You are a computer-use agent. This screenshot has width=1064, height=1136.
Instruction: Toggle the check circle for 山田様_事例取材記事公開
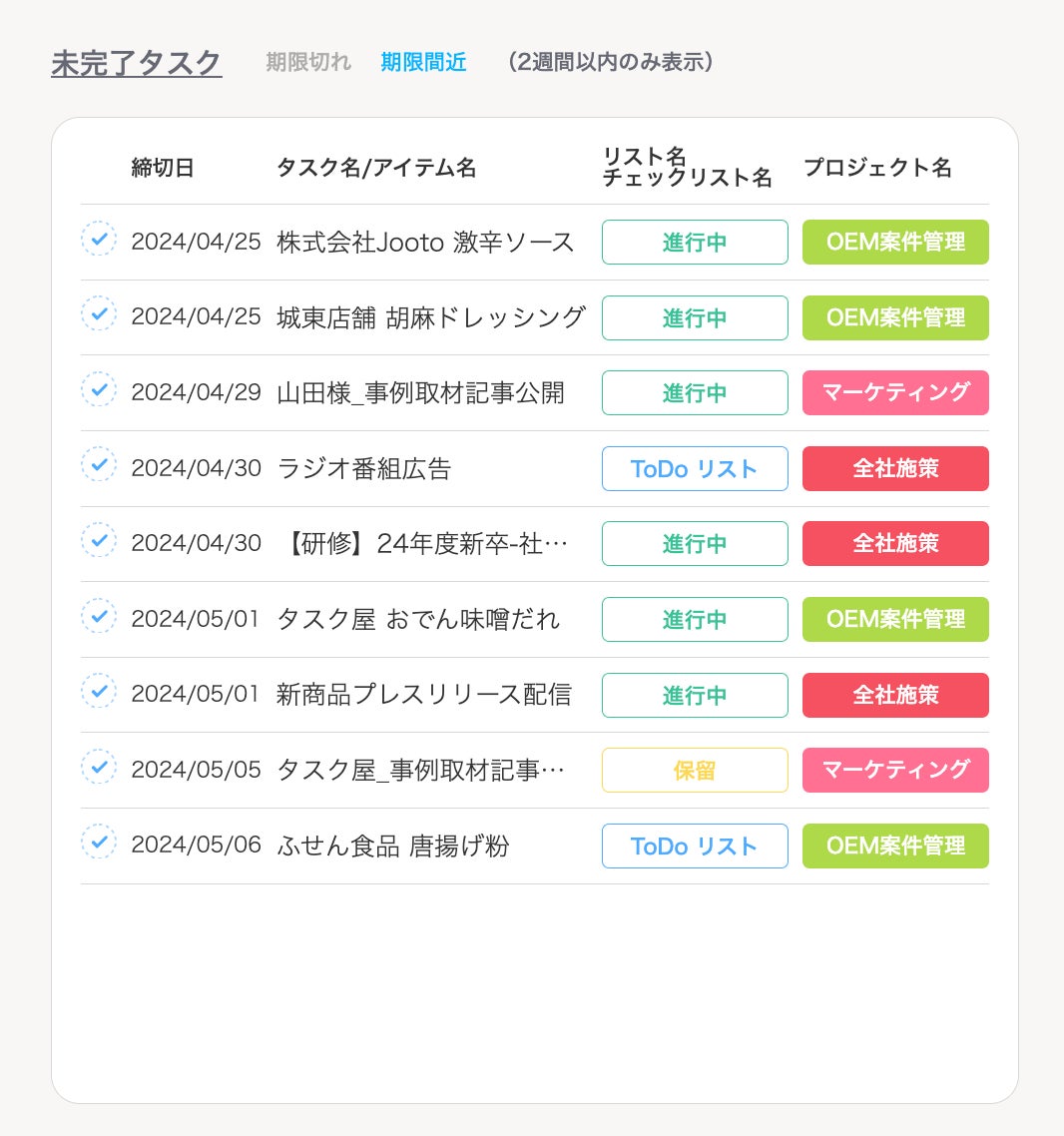98,390
